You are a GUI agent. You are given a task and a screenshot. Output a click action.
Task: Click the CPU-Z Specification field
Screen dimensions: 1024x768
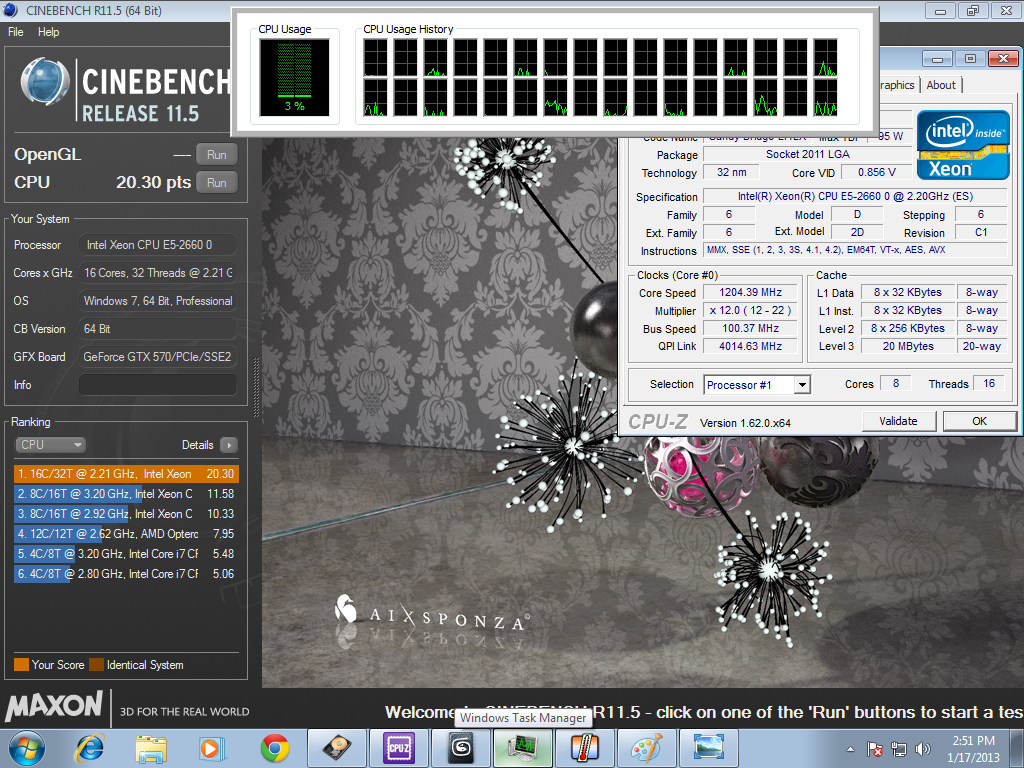(855, 197)
